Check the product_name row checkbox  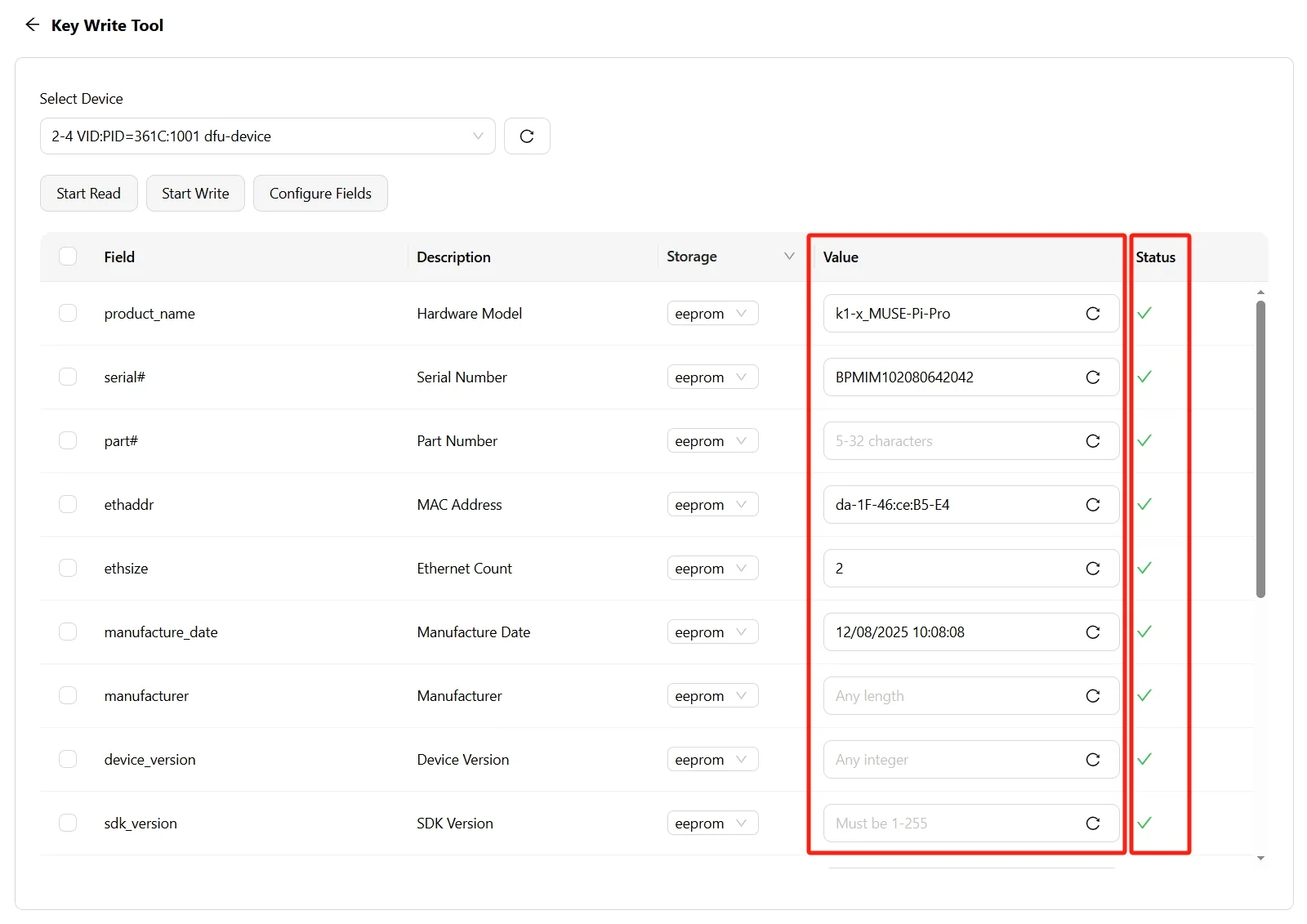click(68, 313)
